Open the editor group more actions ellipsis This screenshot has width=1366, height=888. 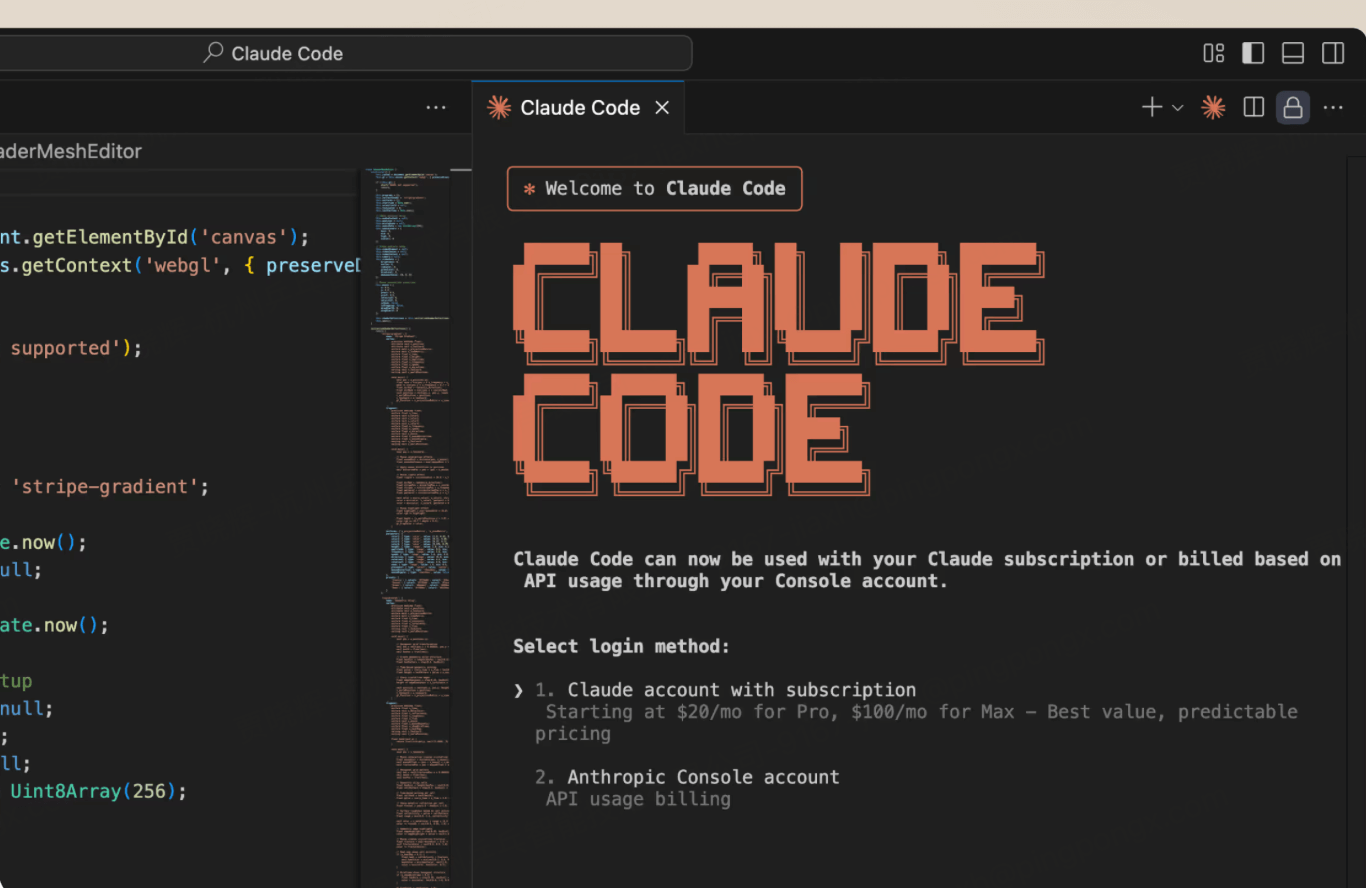(435, 107)
